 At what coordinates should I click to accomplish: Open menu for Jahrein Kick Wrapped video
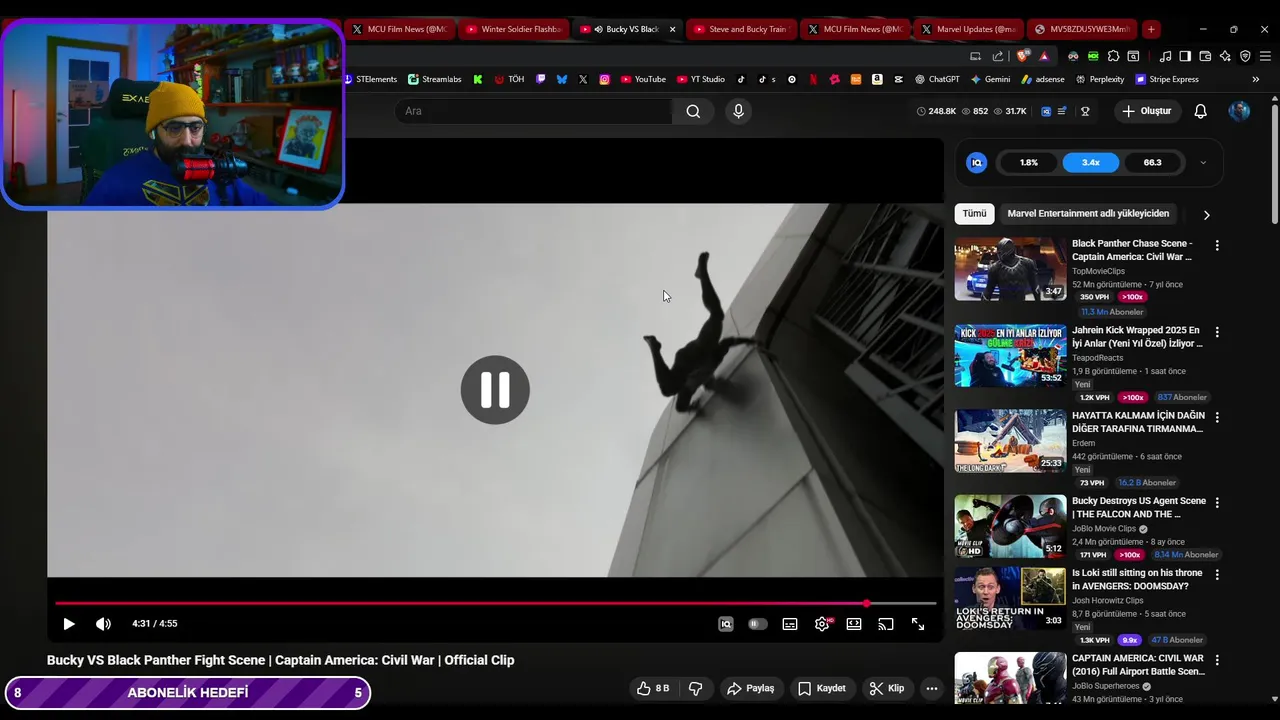point(1217,331)
